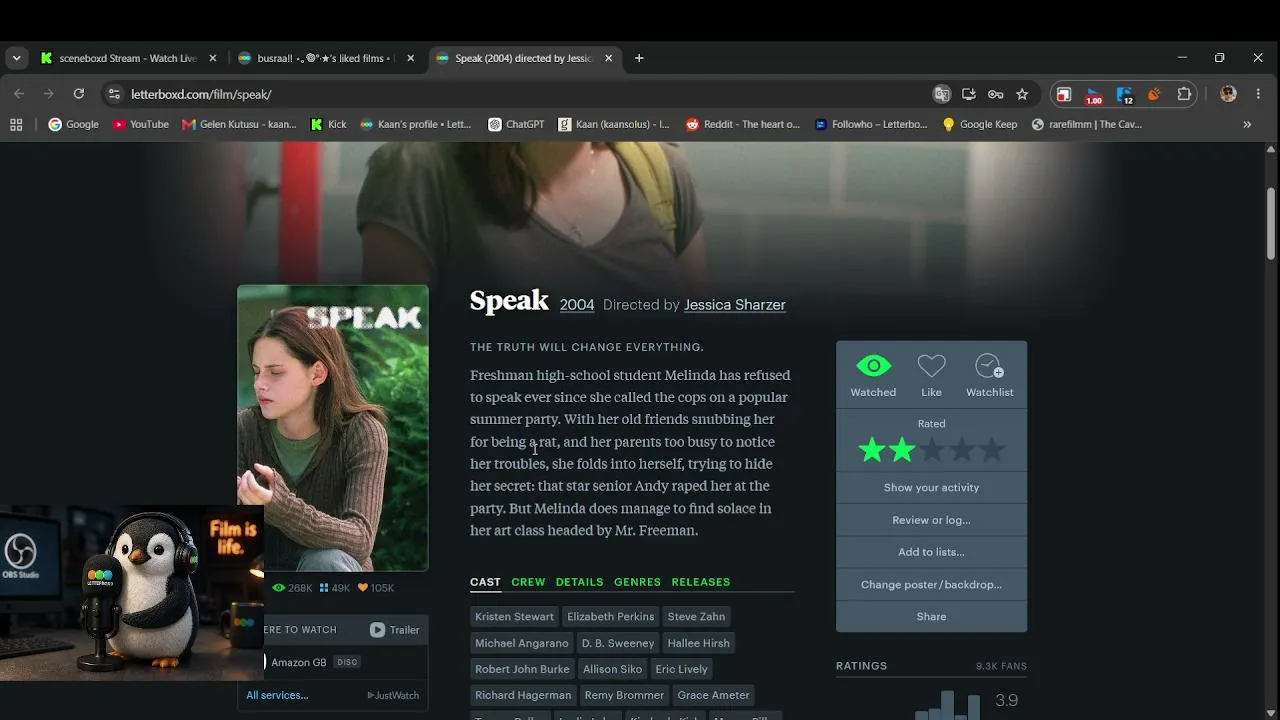Image resolution: width=1280 pixels, height=720 pixels.
Task: Click the Google Translate icon
Action: (x=941, y=94)
